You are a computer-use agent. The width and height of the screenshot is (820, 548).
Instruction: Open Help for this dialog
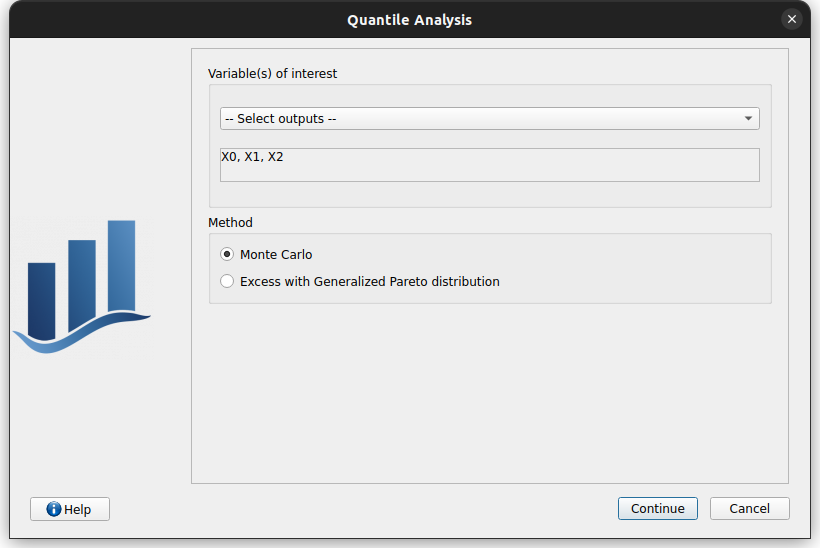[x=70, y=509]
